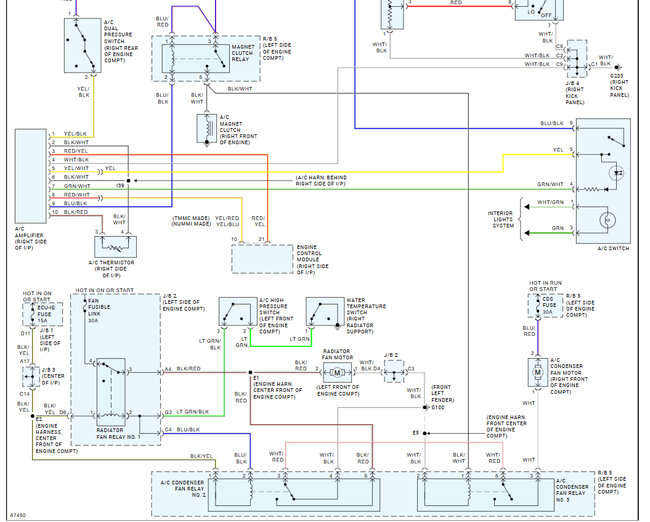Click the 'A/C SWITCH' label
The width and height of the screenshot is (650, 522).
pos(613,248)
